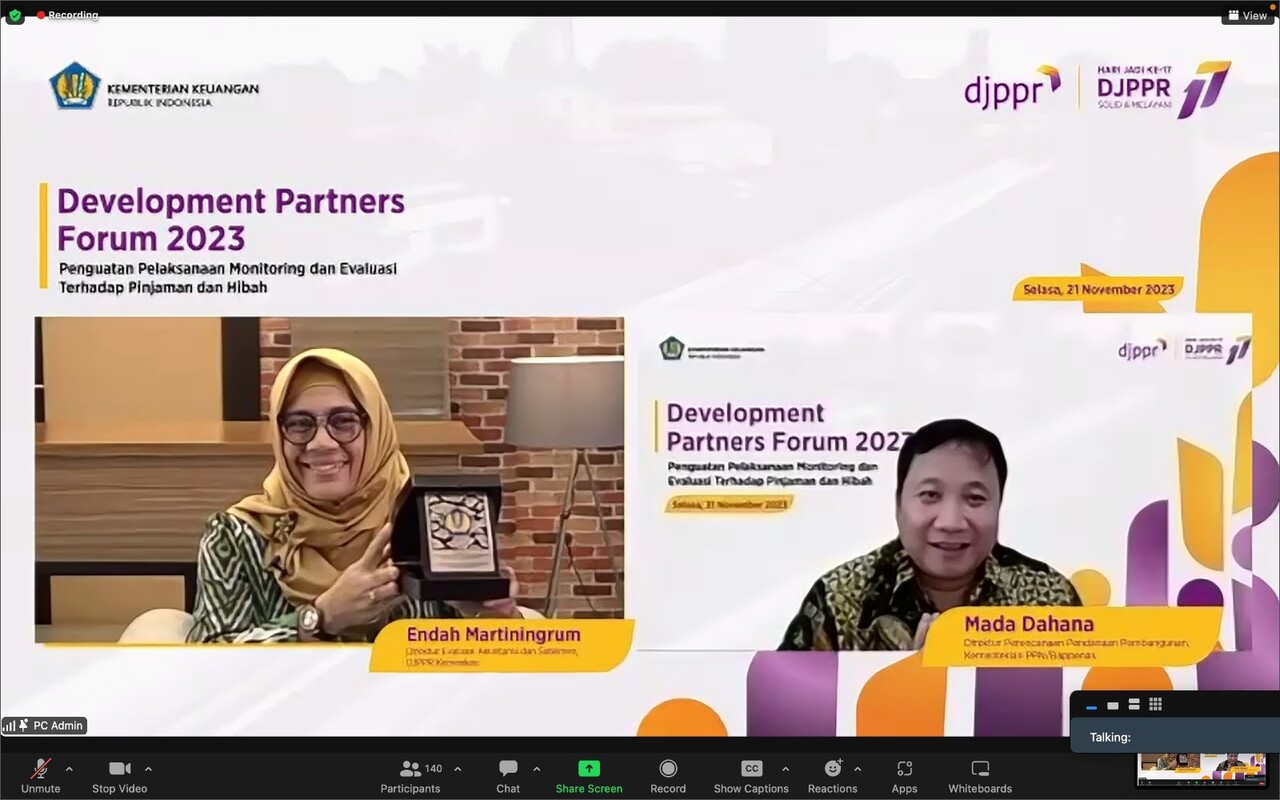Image resolution: width=1280 pixels, height=800 pixels.
Task: Expand chat options arrow beside Chat
Action: [x=537, y=769]
